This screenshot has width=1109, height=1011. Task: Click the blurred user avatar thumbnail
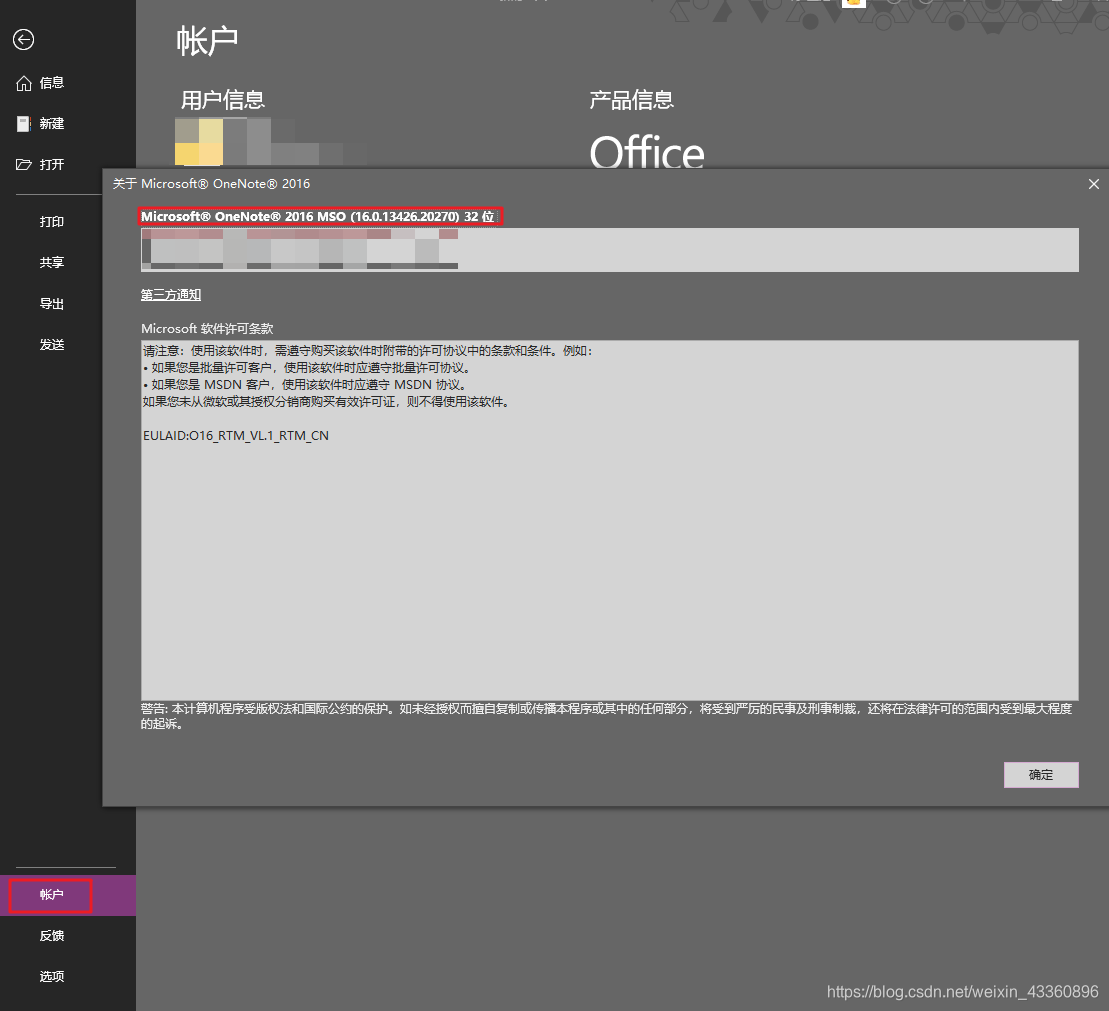199,141
